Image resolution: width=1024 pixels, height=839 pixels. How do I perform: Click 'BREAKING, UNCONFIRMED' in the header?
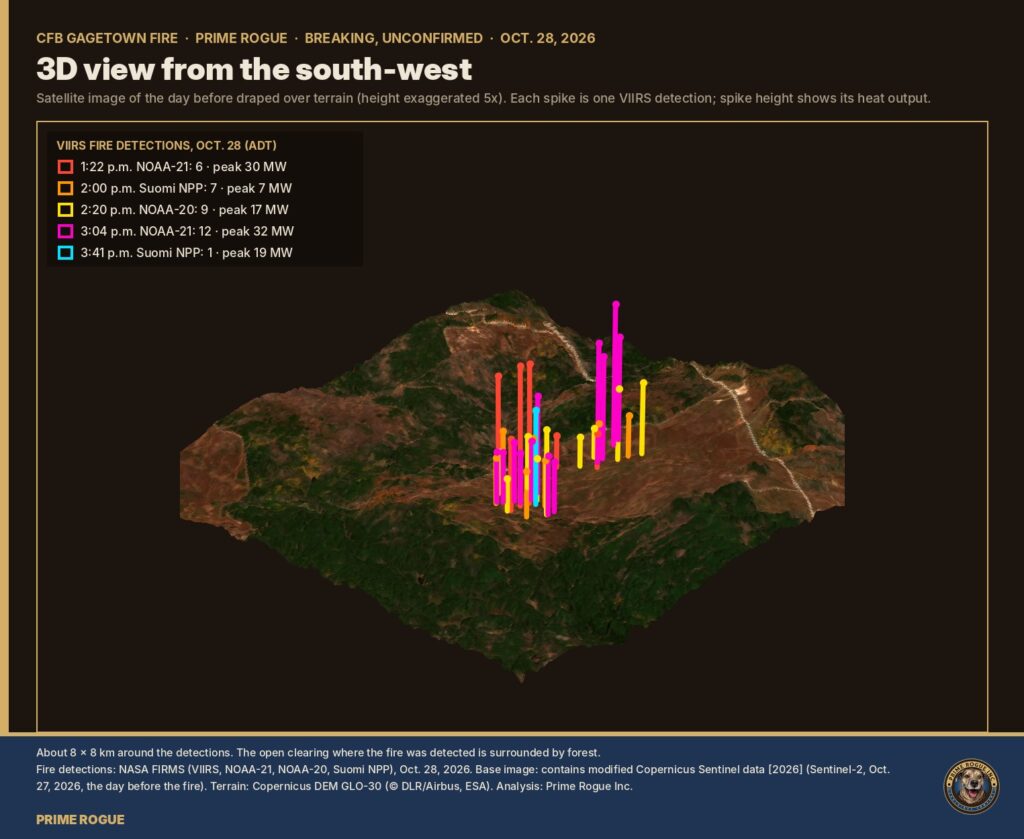[x=394, y=38]
